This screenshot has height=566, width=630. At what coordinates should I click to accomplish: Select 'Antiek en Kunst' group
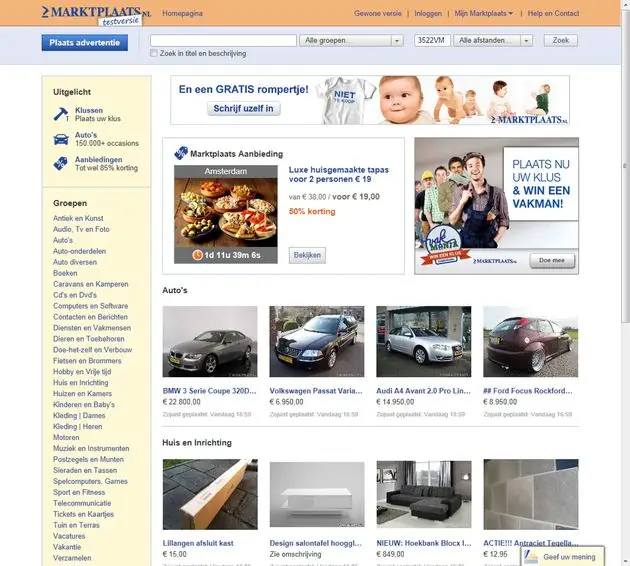(78, 218)
